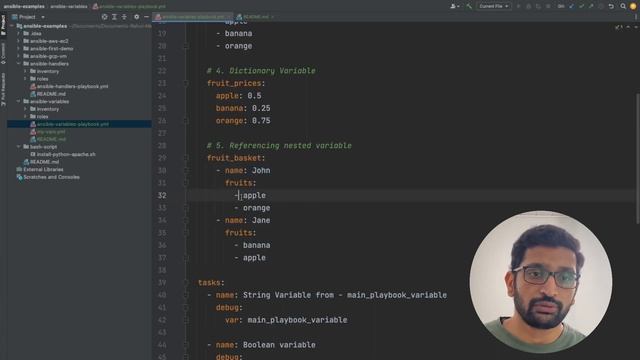
Task: Expand inventory folder under ansible-handlers
Action: tap(25, 71)
